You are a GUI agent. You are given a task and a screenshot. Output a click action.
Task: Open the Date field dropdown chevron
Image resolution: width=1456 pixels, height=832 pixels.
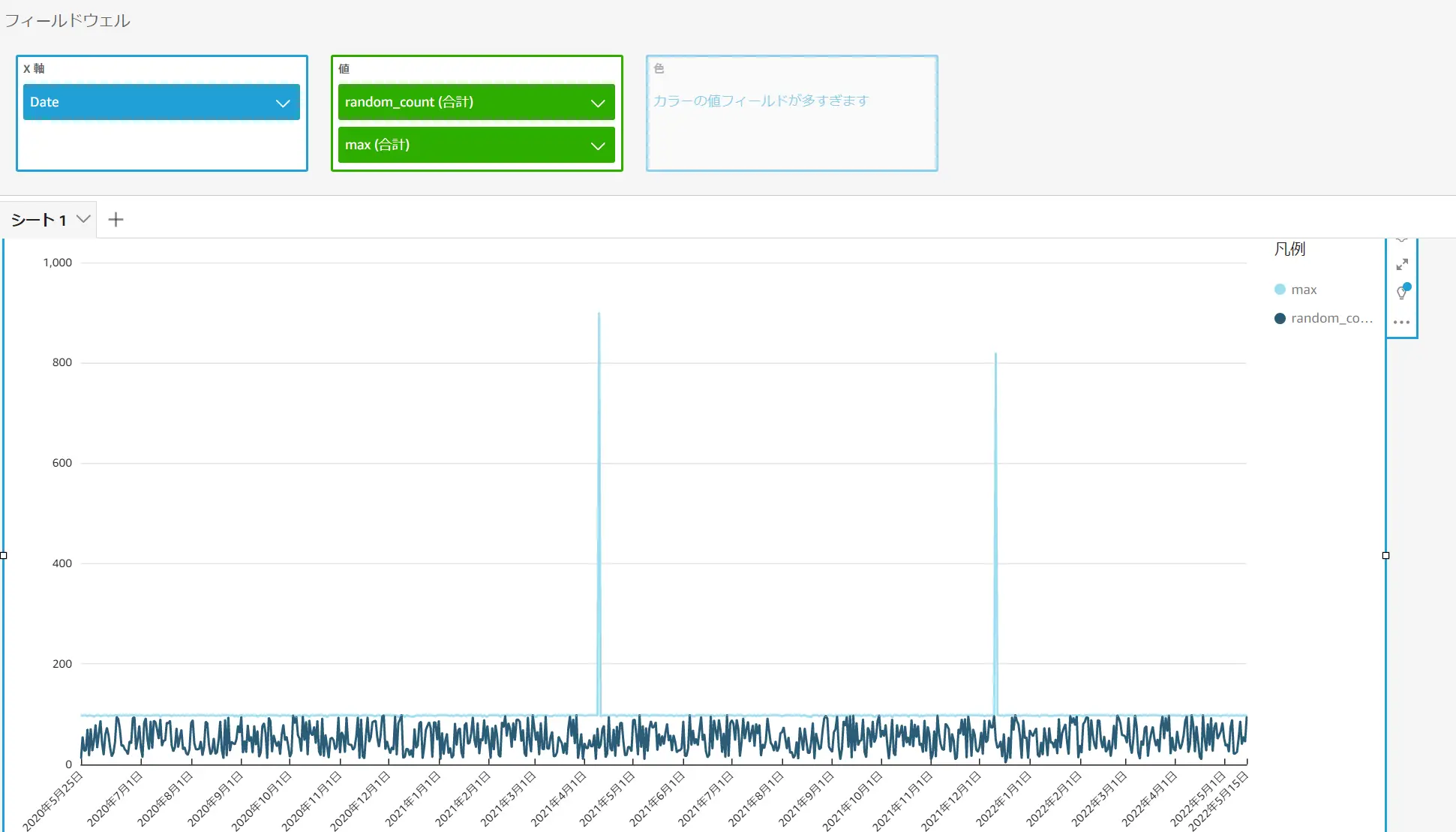283,103
